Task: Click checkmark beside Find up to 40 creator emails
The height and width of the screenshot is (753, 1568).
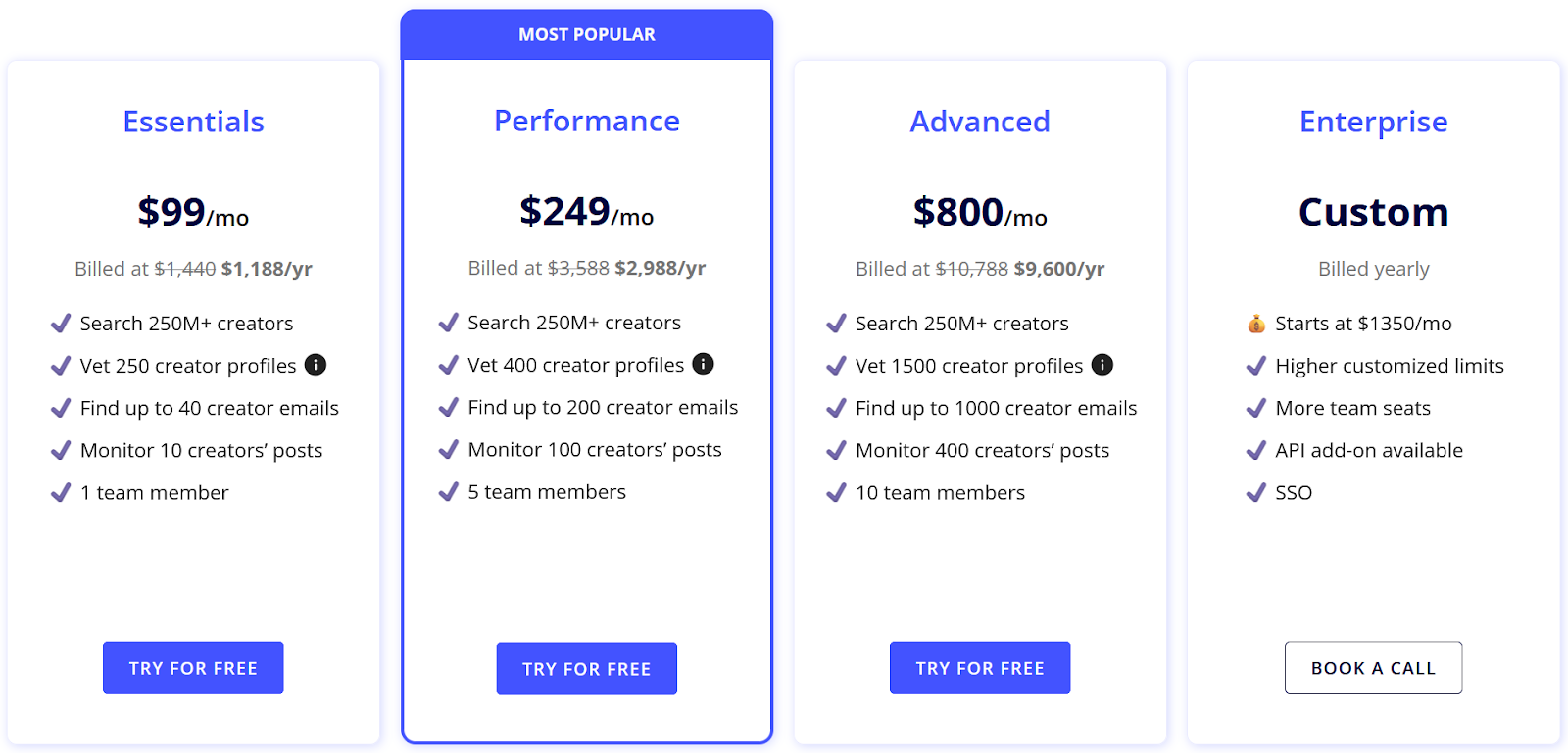Action: pos(61,408)
